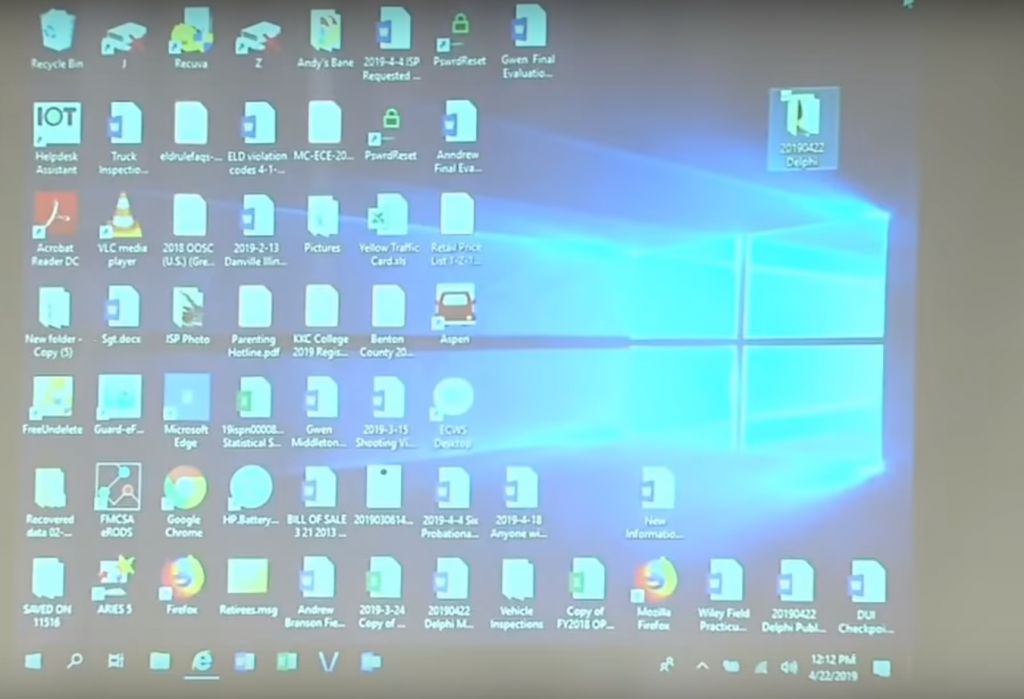The image size is (1024, 699).
Task: Launch Google Chrome from desktop
Action: click(x=184, y=490)
